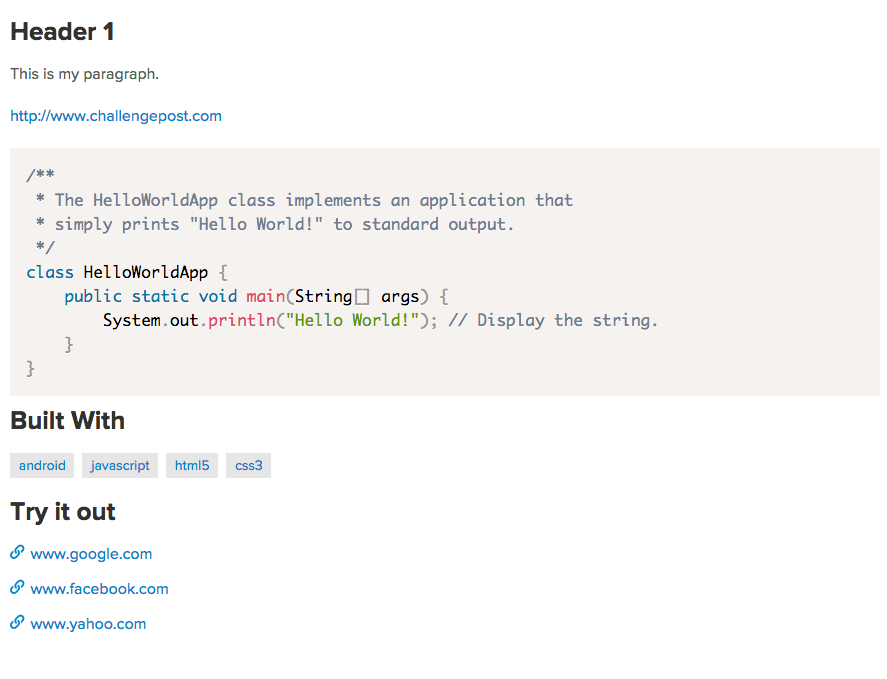Viewport: 887px width, 679px height.
Task: Click the link icon beside www.yahoo.com
Action: (x=17, y=623)
